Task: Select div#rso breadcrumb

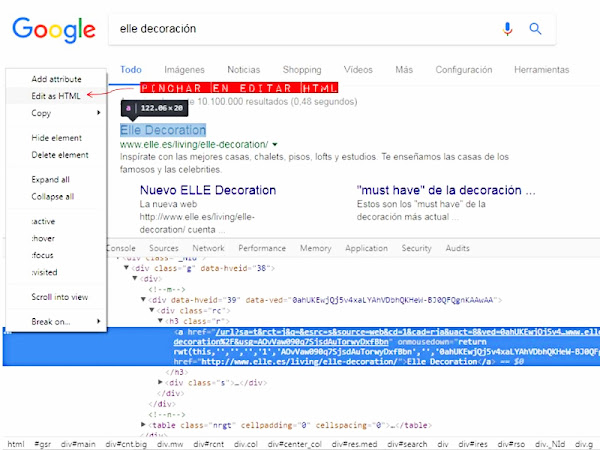Action: pos(511,444)
